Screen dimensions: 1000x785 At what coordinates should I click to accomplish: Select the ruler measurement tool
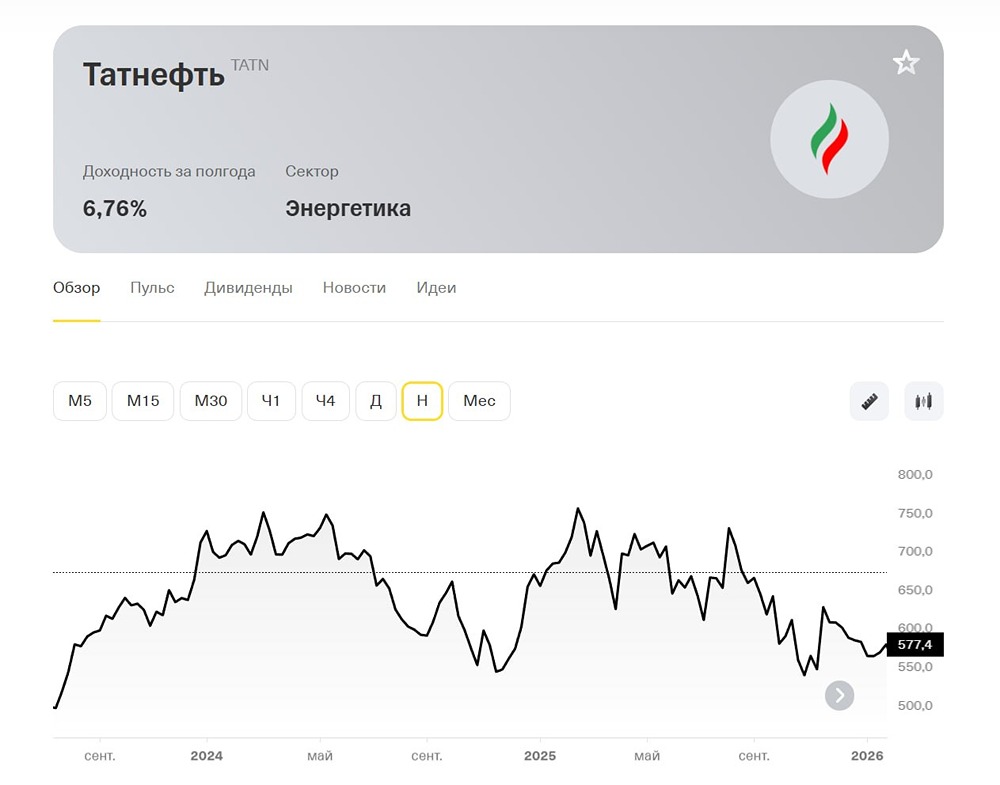click(868, 401)
